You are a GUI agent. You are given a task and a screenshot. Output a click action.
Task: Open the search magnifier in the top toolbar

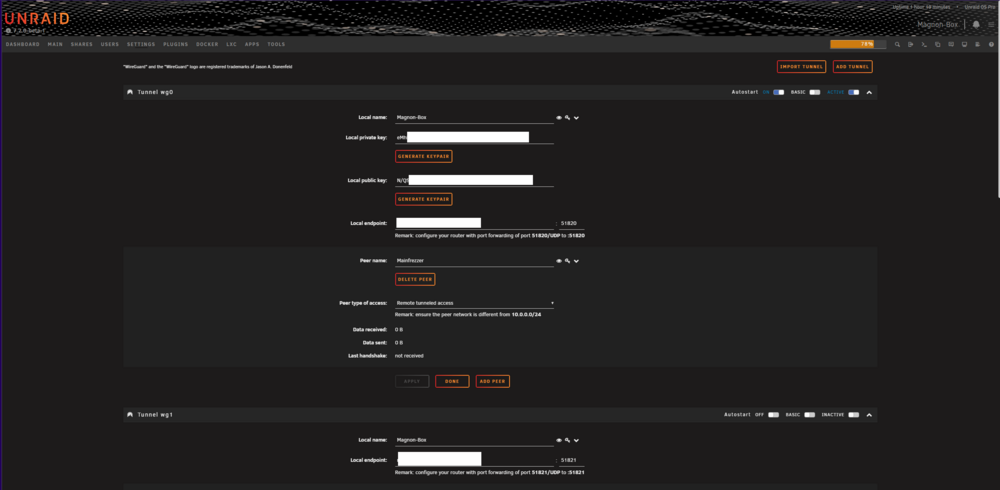pos(897,45)
